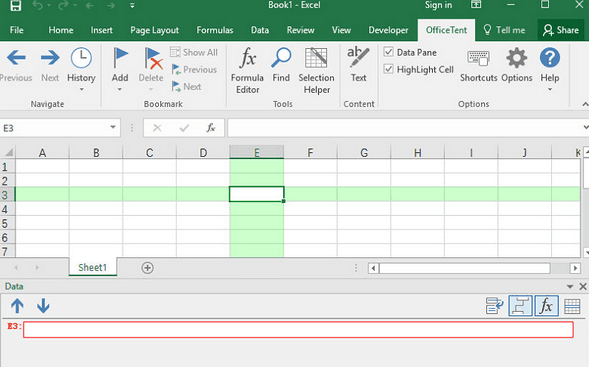Open the Formula Editor

click(247, 70)
